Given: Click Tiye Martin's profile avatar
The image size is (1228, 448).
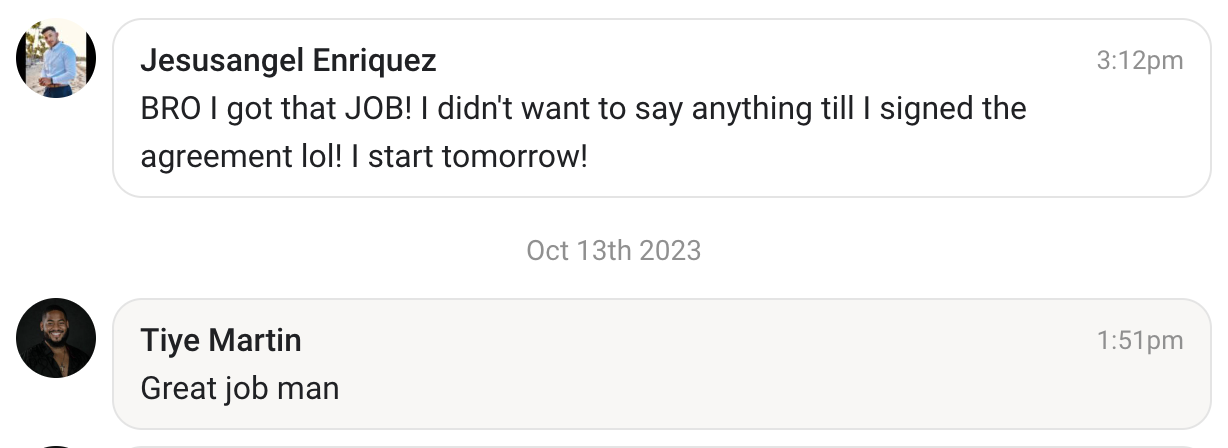Looking at the screenshot, I should 56,338.
